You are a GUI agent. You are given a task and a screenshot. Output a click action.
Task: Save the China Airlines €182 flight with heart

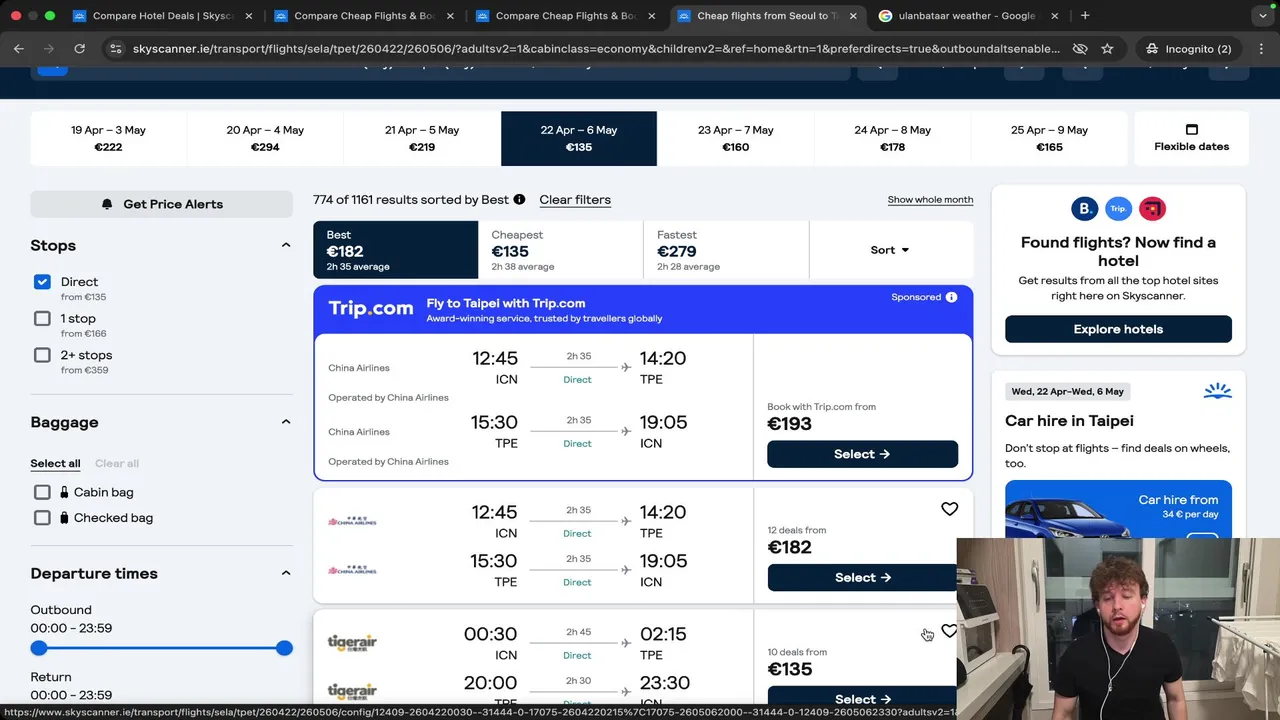coord(949,509)
